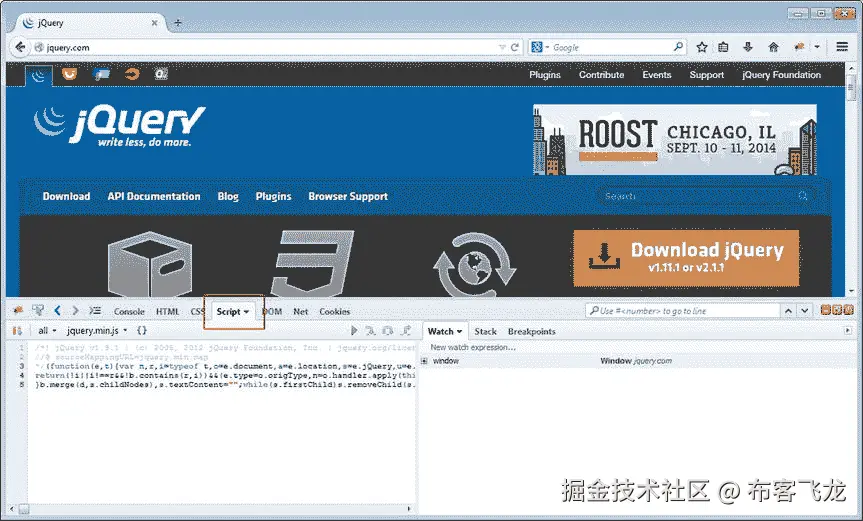The width and height of the screenshot is (863, 521).
Task: Open the Sizzle project icon
Action: point(132,74)
